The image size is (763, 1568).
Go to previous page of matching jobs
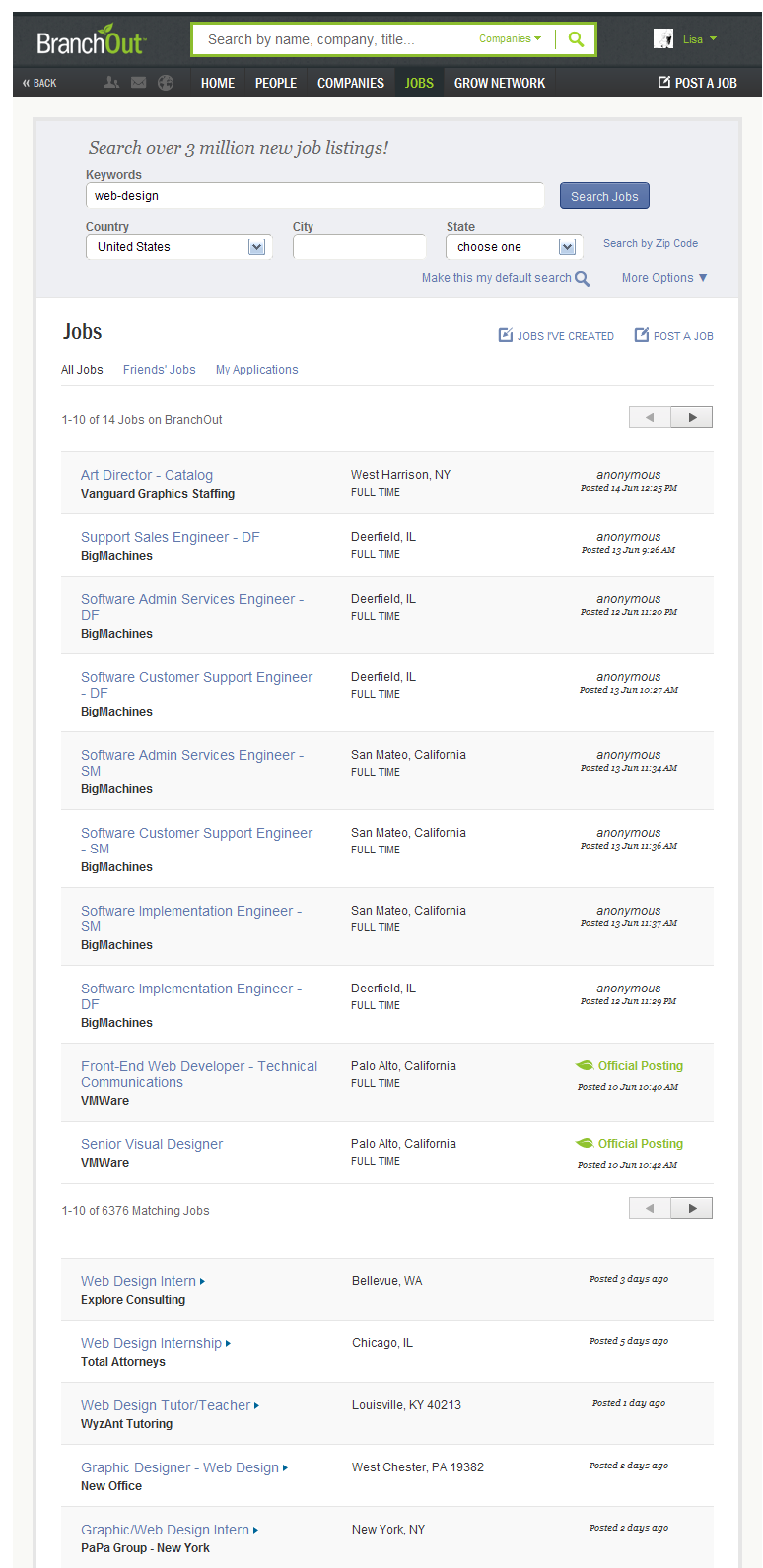tap(650, 1208)
